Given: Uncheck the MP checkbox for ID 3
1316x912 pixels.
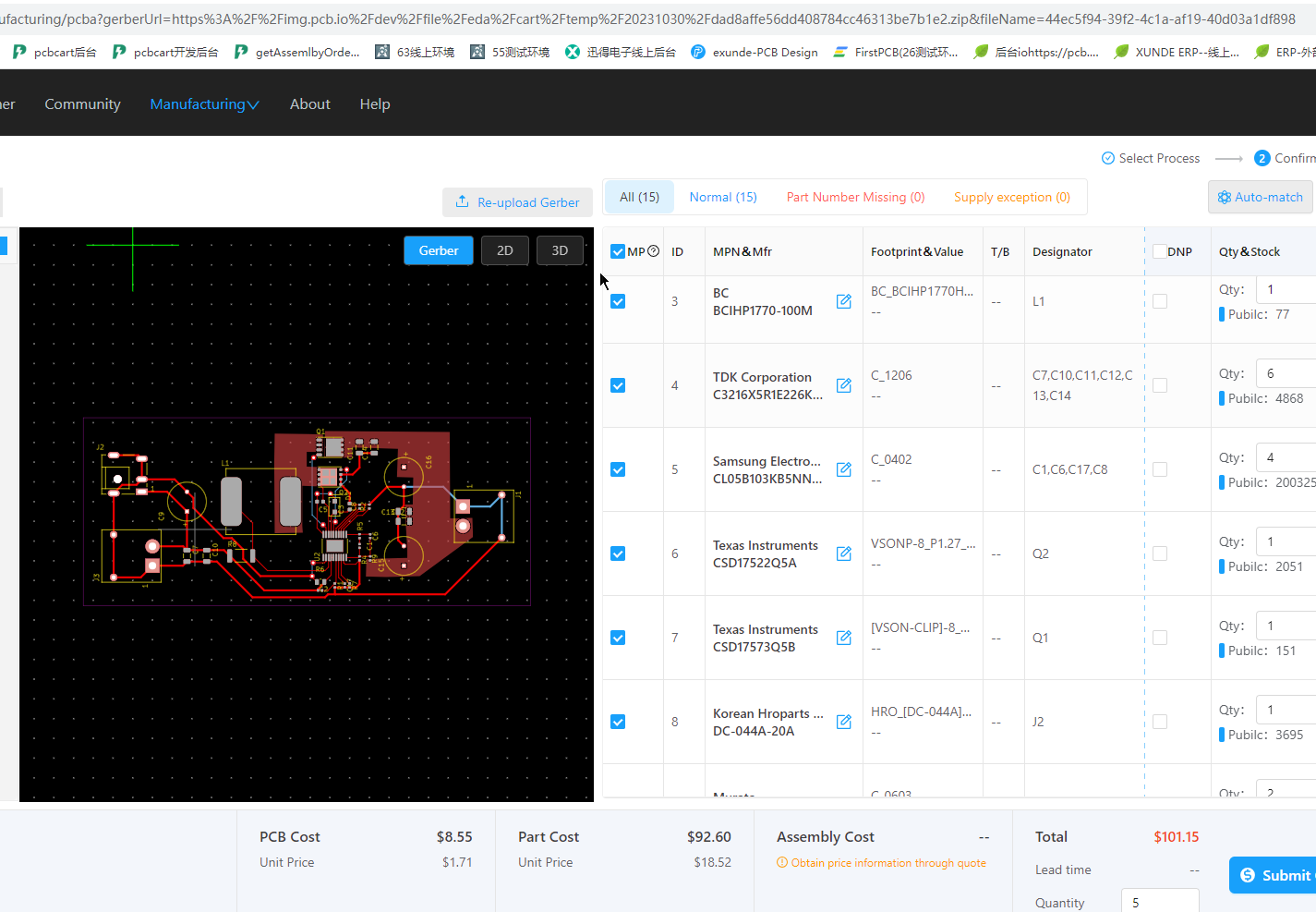Looking at the screenshot, I should point(618,301).
